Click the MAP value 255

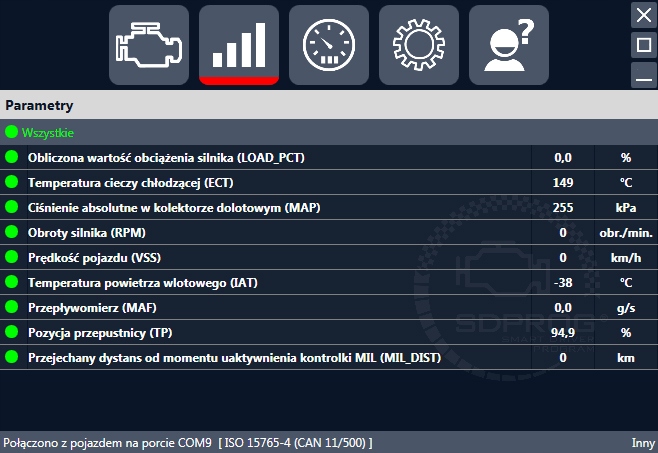coord(563,207)
